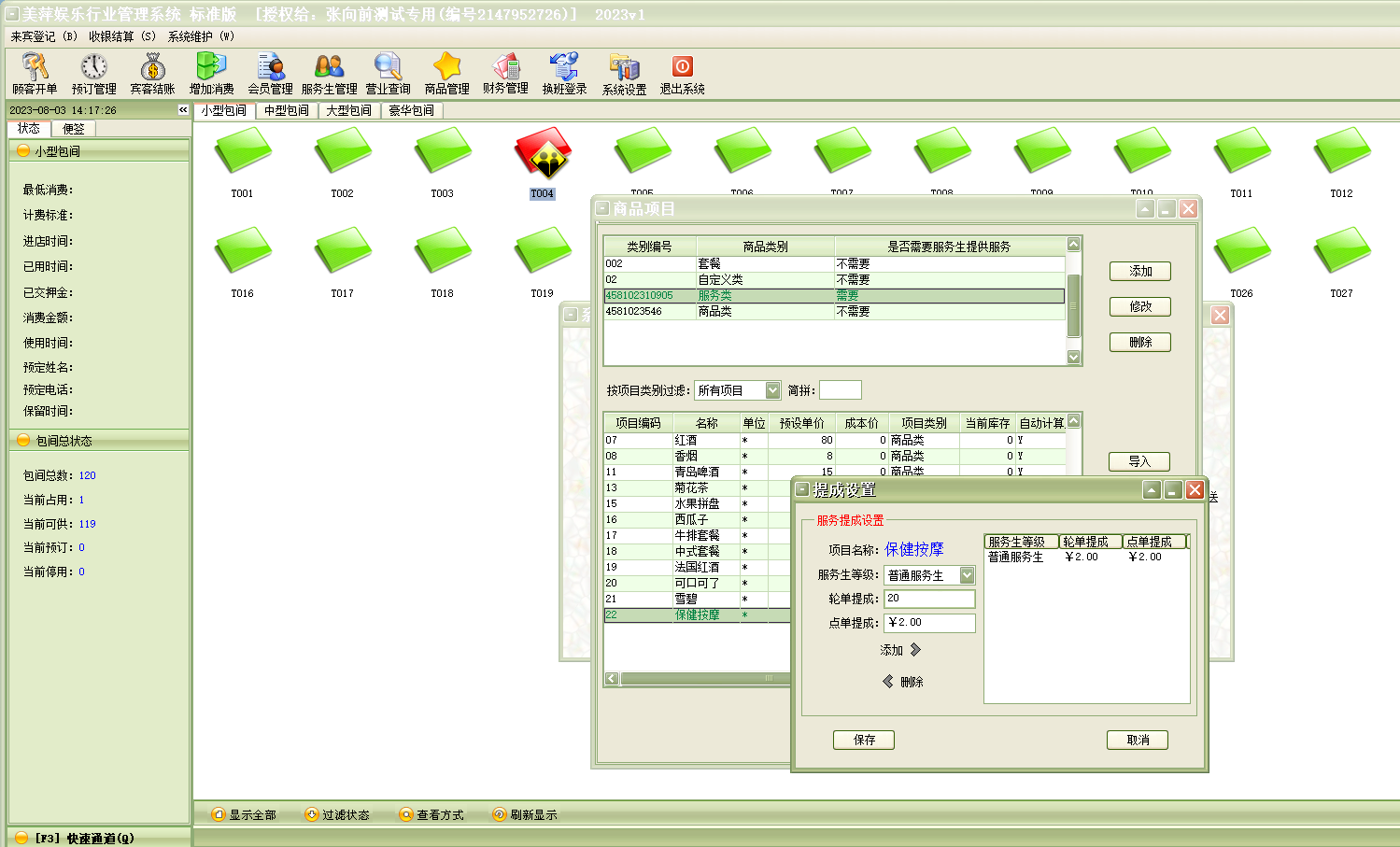Switch to the 中型包间 tab

[x=286, y=110]
